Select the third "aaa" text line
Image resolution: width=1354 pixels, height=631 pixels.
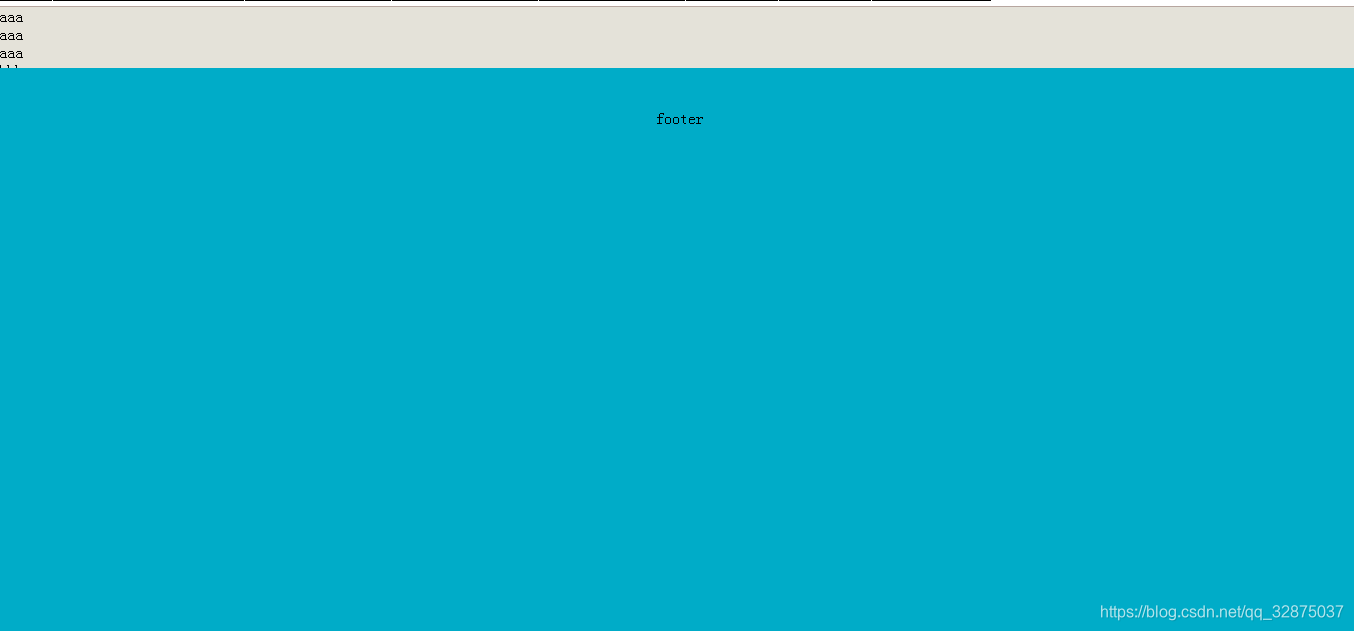[12, 54]
